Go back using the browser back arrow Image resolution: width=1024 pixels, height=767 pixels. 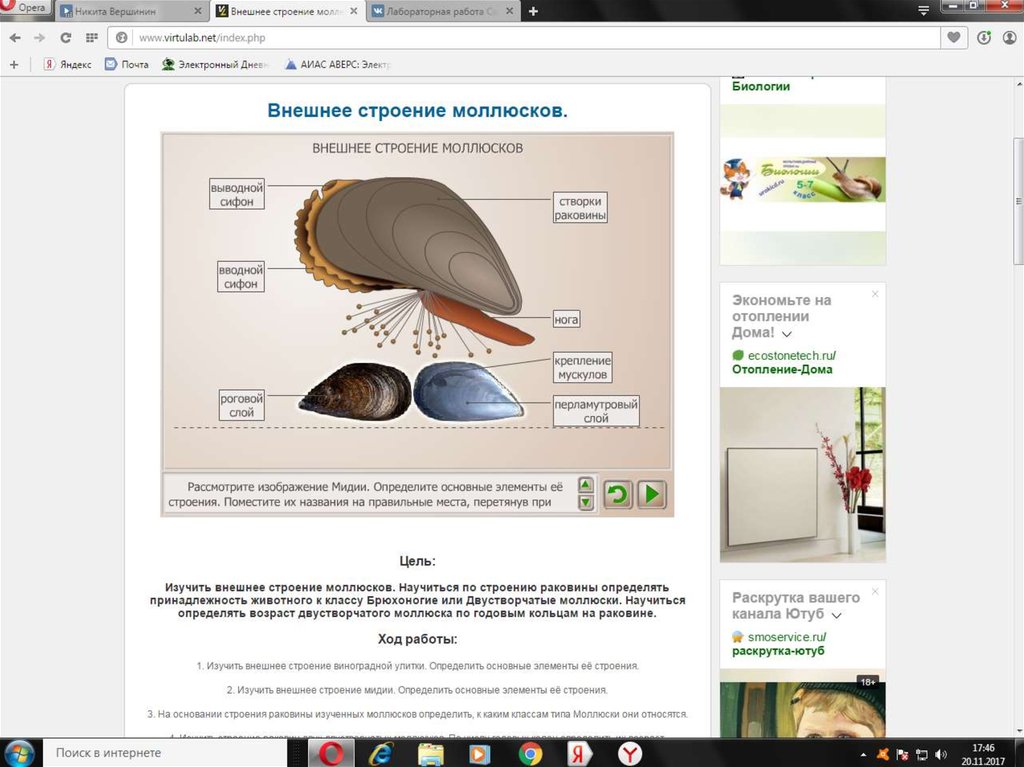(15, 38)
